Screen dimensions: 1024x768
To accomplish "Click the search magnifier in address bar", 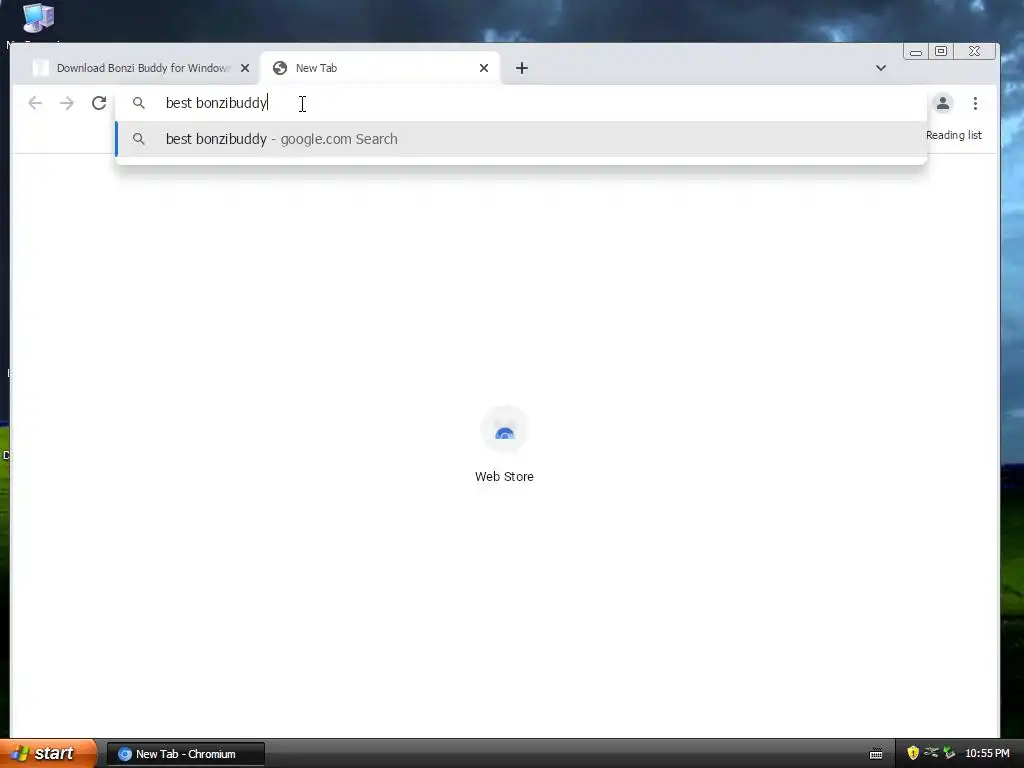I will [138, 103].
